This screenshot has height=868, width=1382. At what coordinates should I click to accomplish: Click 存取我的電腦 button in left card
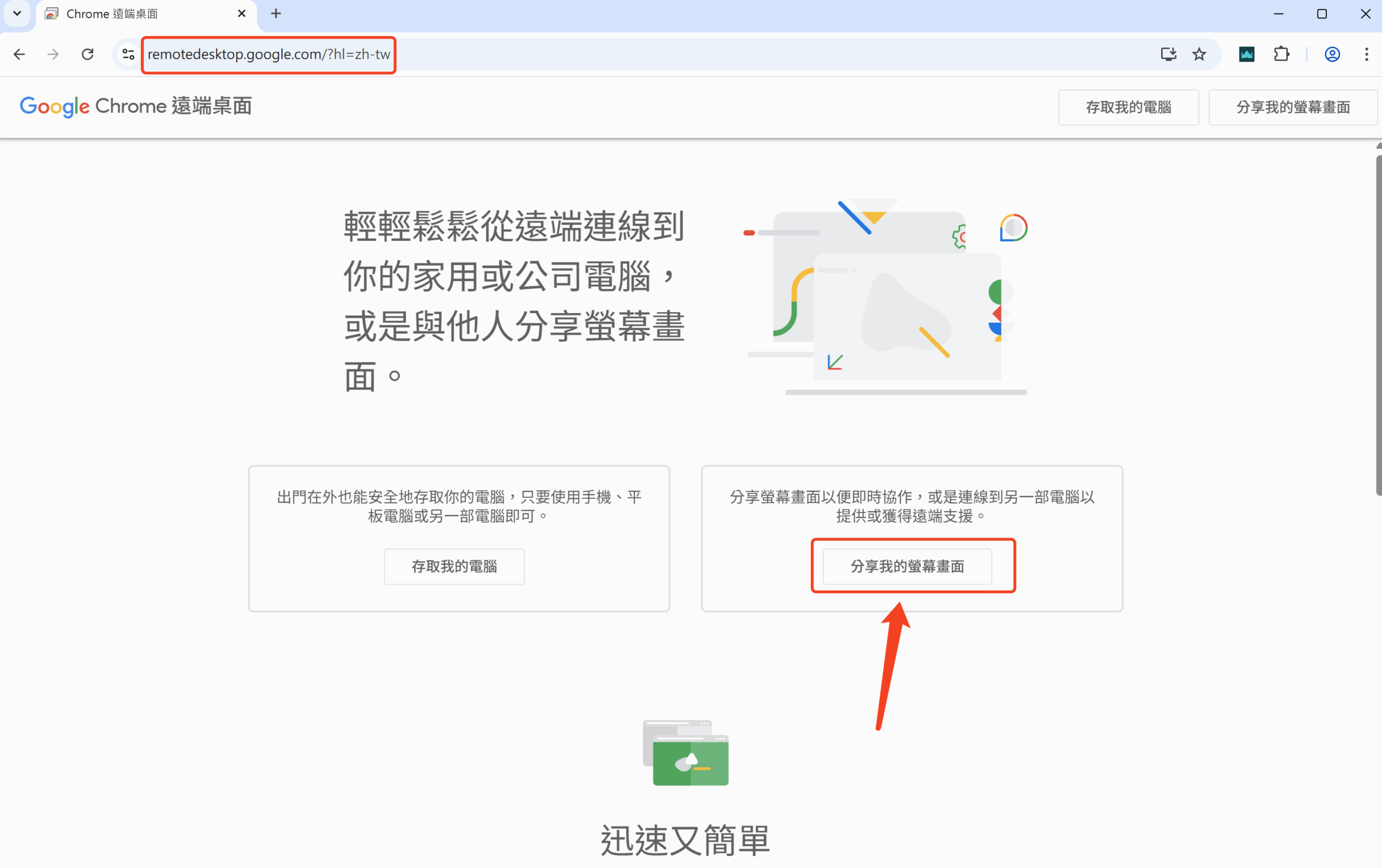pos(454,566)
